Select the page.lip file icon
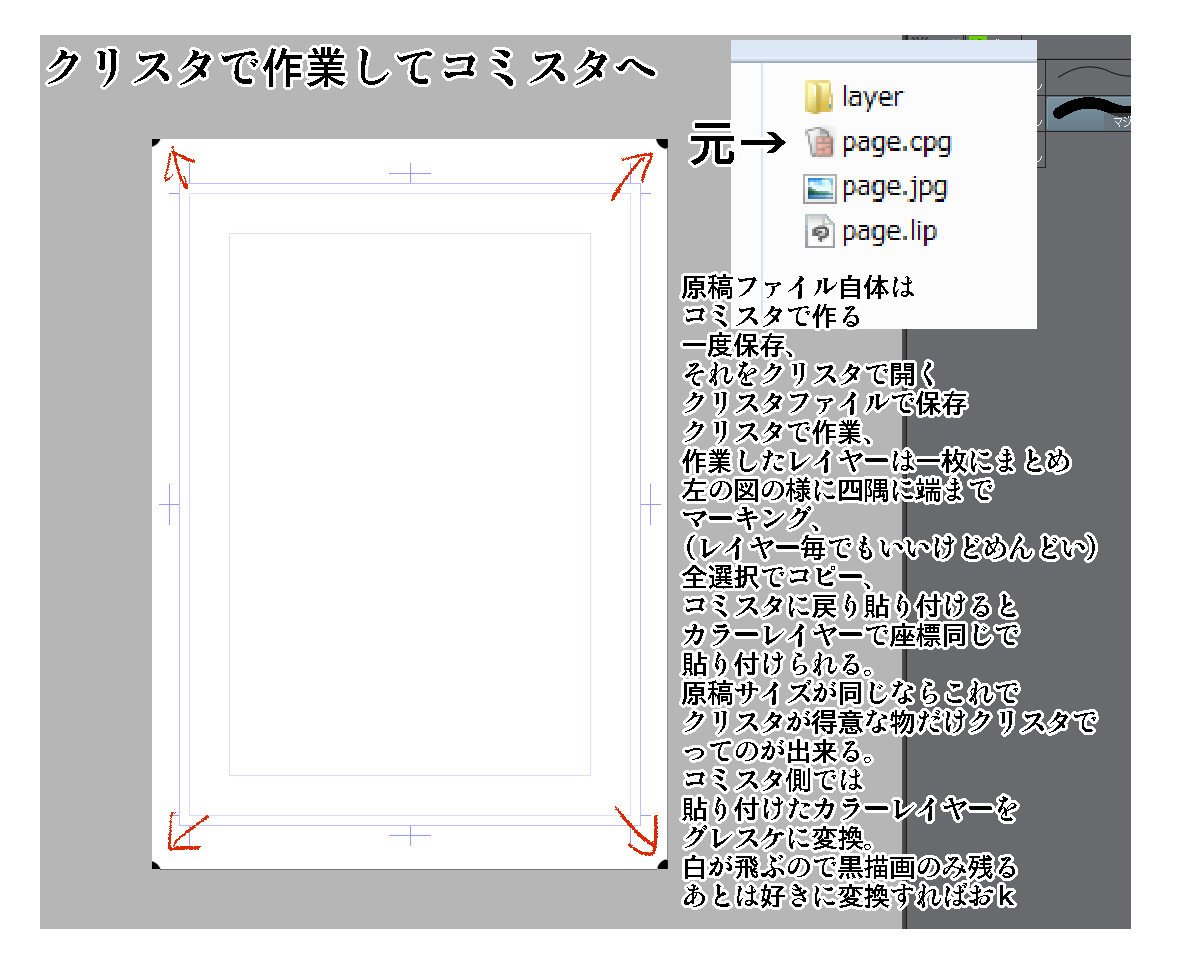 pos(819,231)
